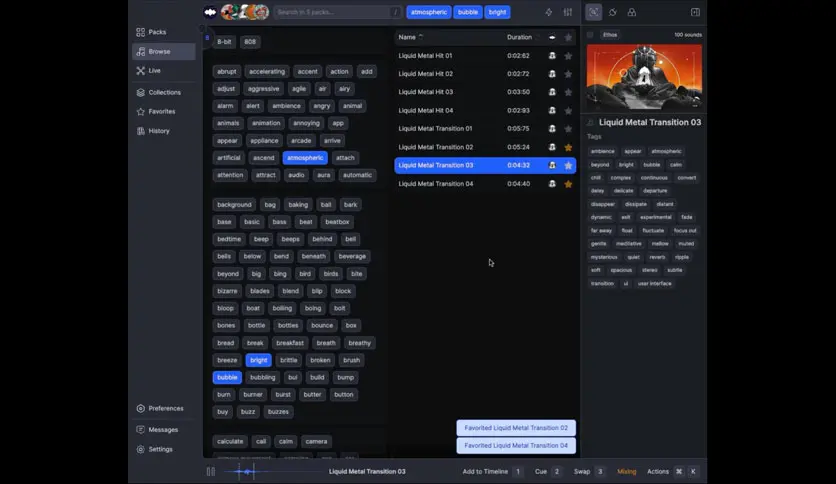Click the sync icon beside inspector view
This screenshot has width=836, height=484.
(613, 12)
